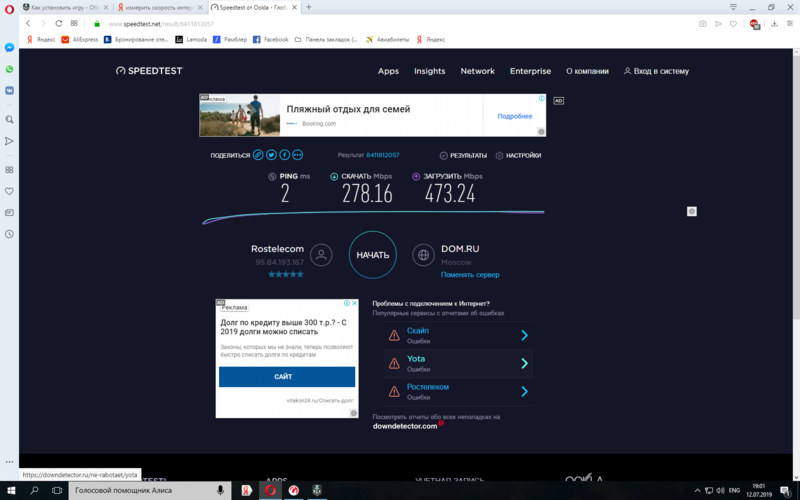Image resolution: width=800 pixels, height=500 pixels.
Task: Expand the Yota error report arrow
Action: click(524, 363)
